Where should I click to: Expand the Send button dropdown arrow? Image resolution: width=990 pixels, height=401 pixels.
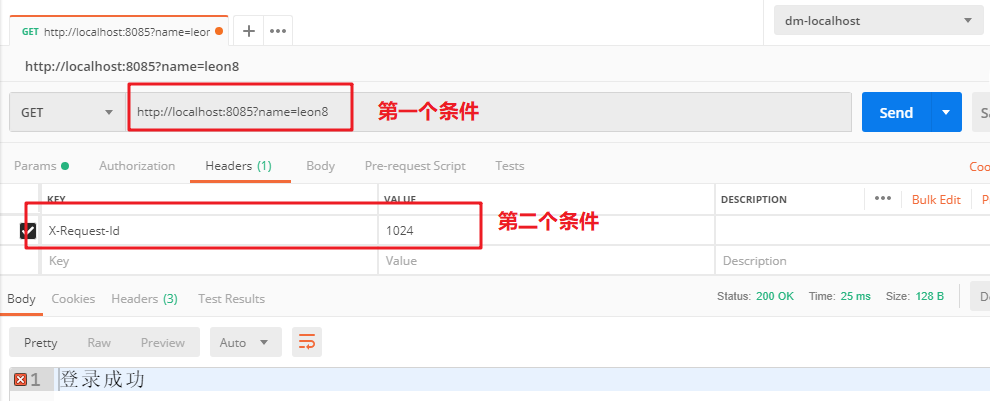point(946,112)
